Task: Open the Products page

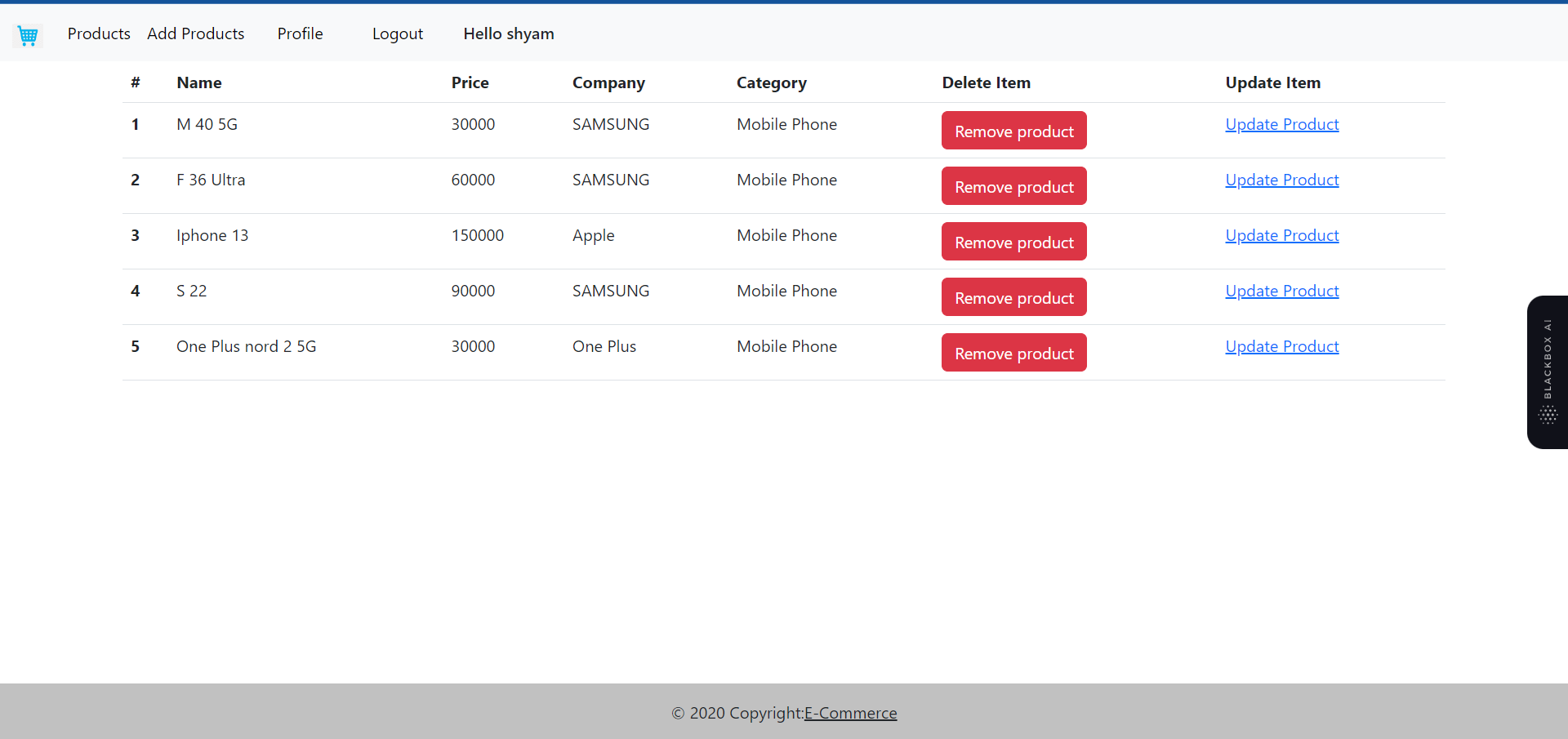Action: click(x=99, y=33)
